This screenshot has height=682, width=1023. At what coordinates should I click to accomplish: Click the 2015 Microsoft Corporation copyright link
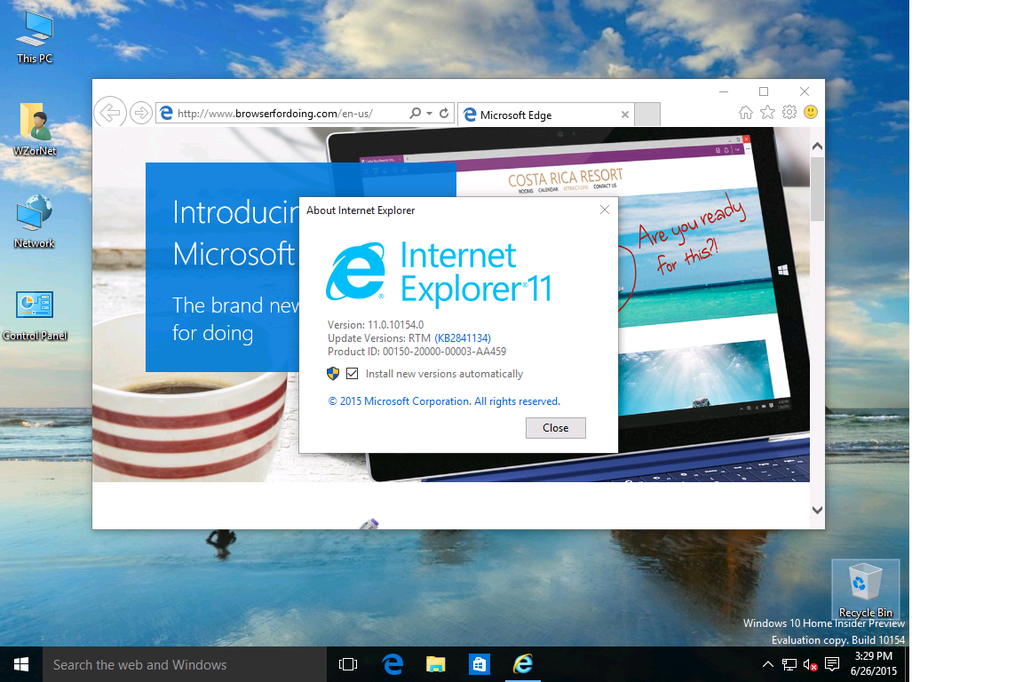point(444,401)
